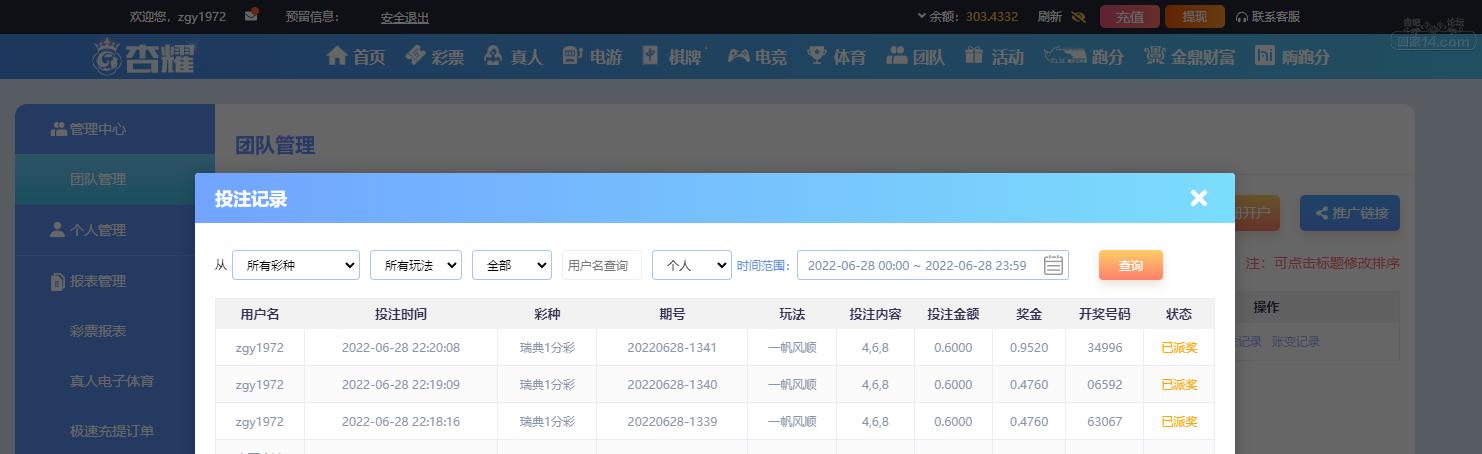Open the 跑分 menu item
The image size is (1482, 454).
coord(1084,56)
